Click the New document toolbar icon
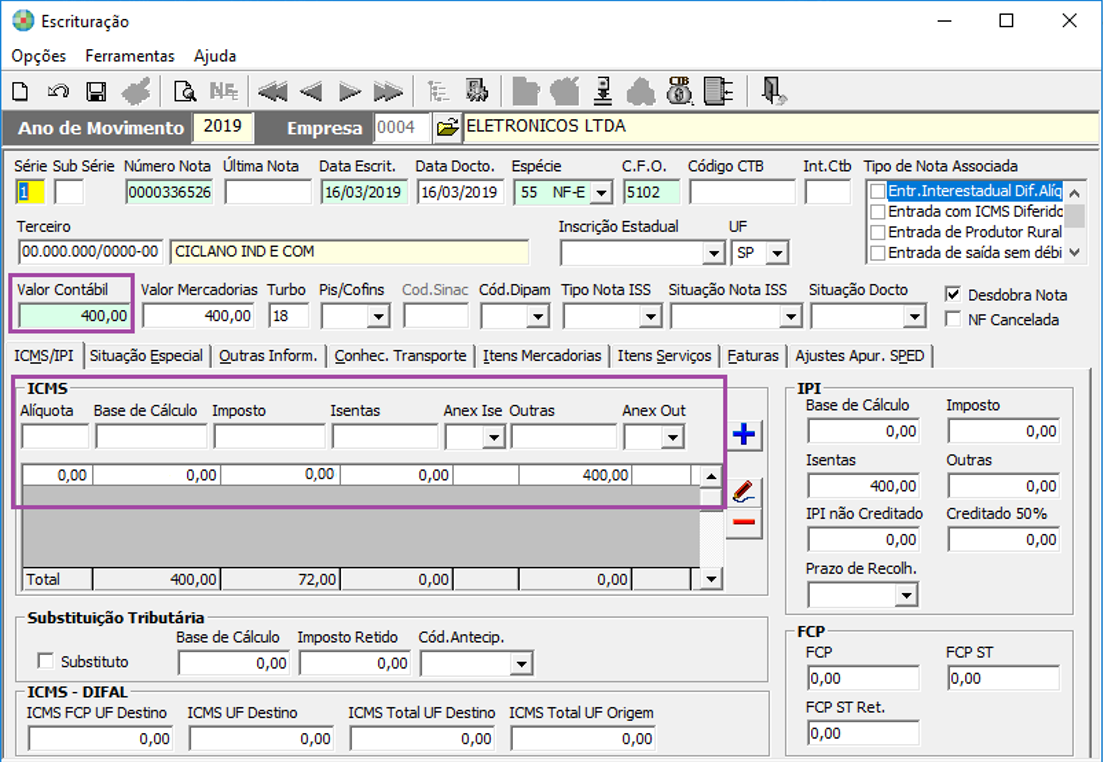The height and width of the screenshot is (762, 1103). click(20, 91)
